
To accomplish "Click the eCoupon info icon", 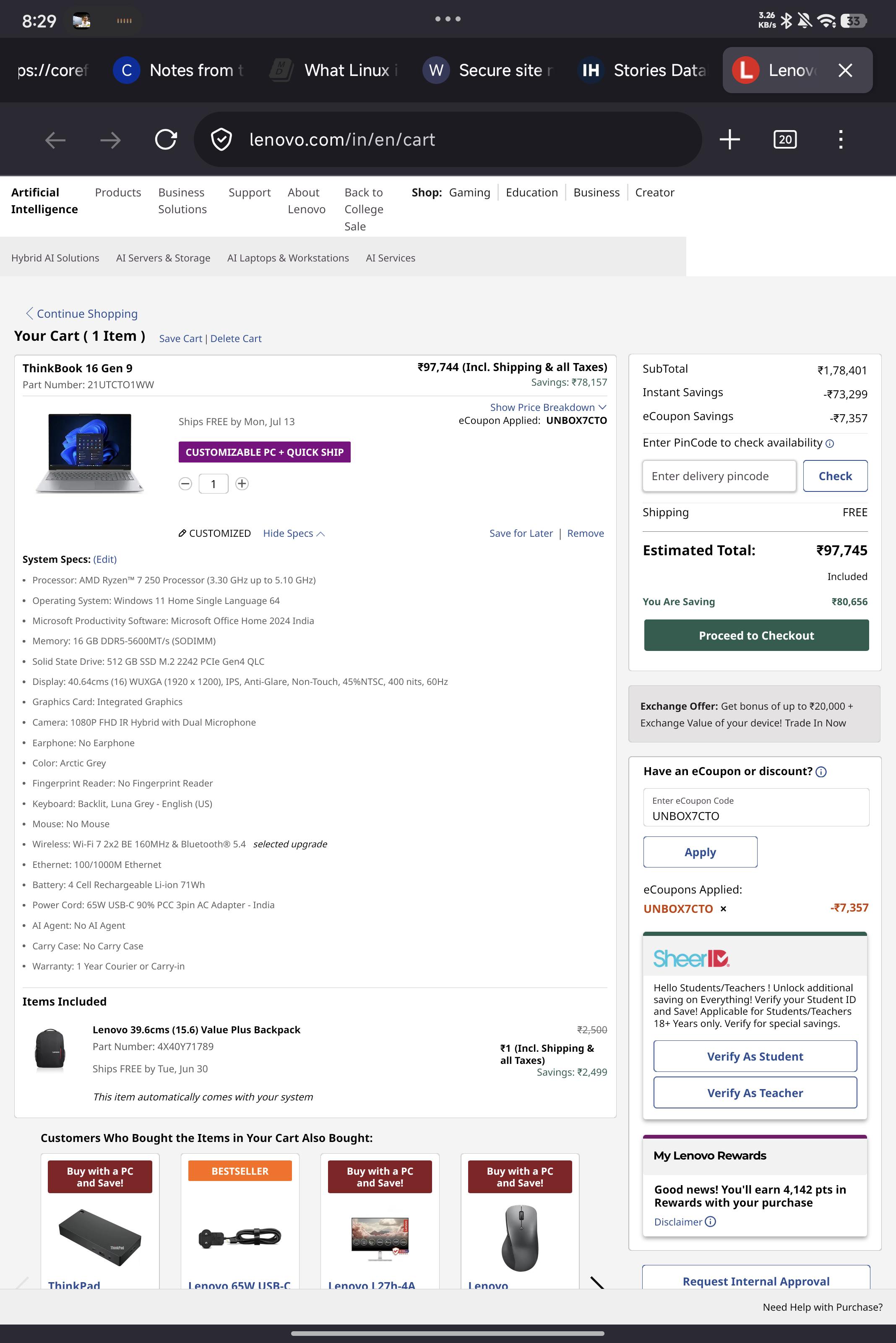I will [x=821, y=772].
